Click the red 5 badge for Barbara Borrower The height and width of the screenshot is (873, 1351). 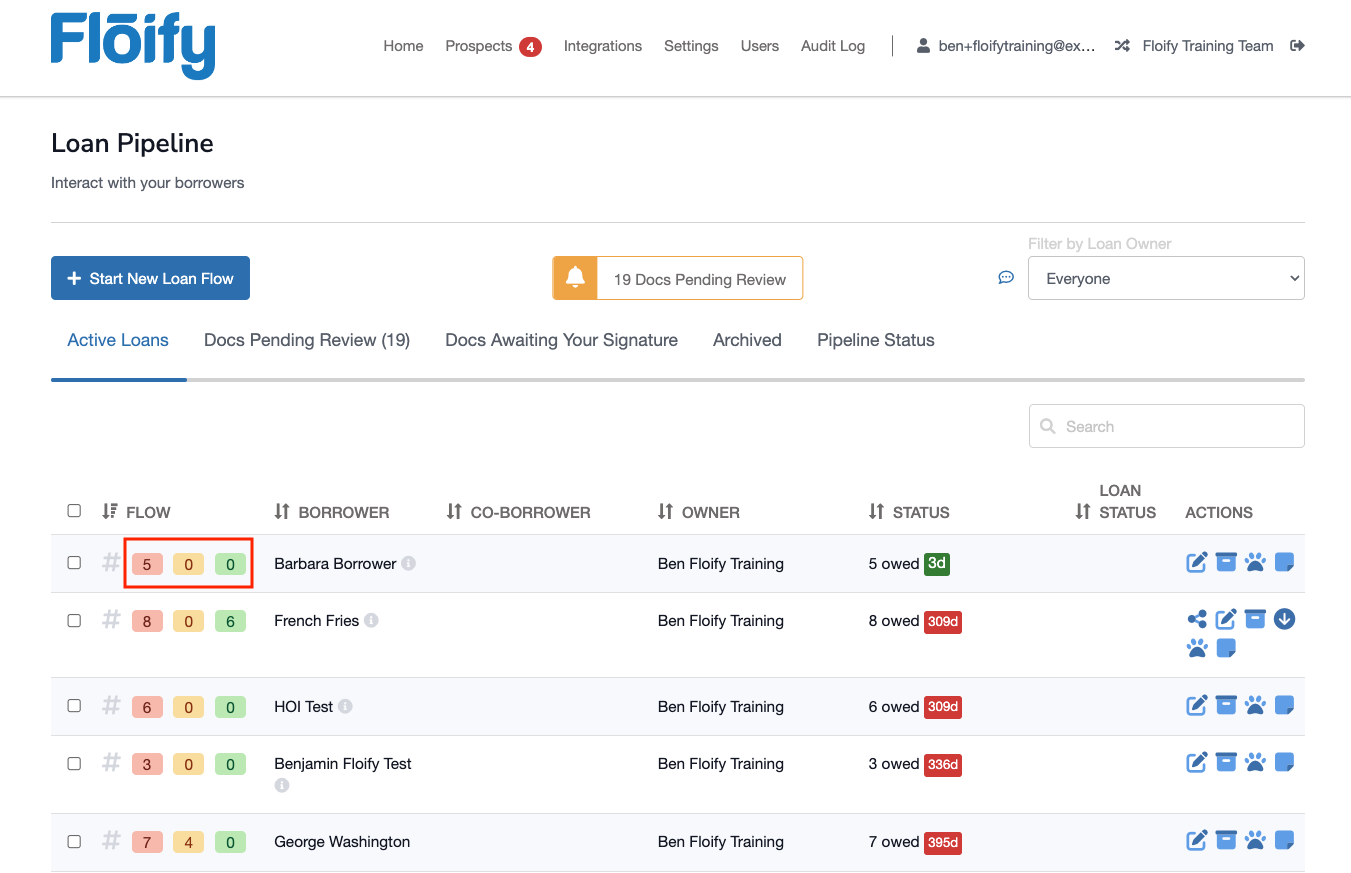147,564
